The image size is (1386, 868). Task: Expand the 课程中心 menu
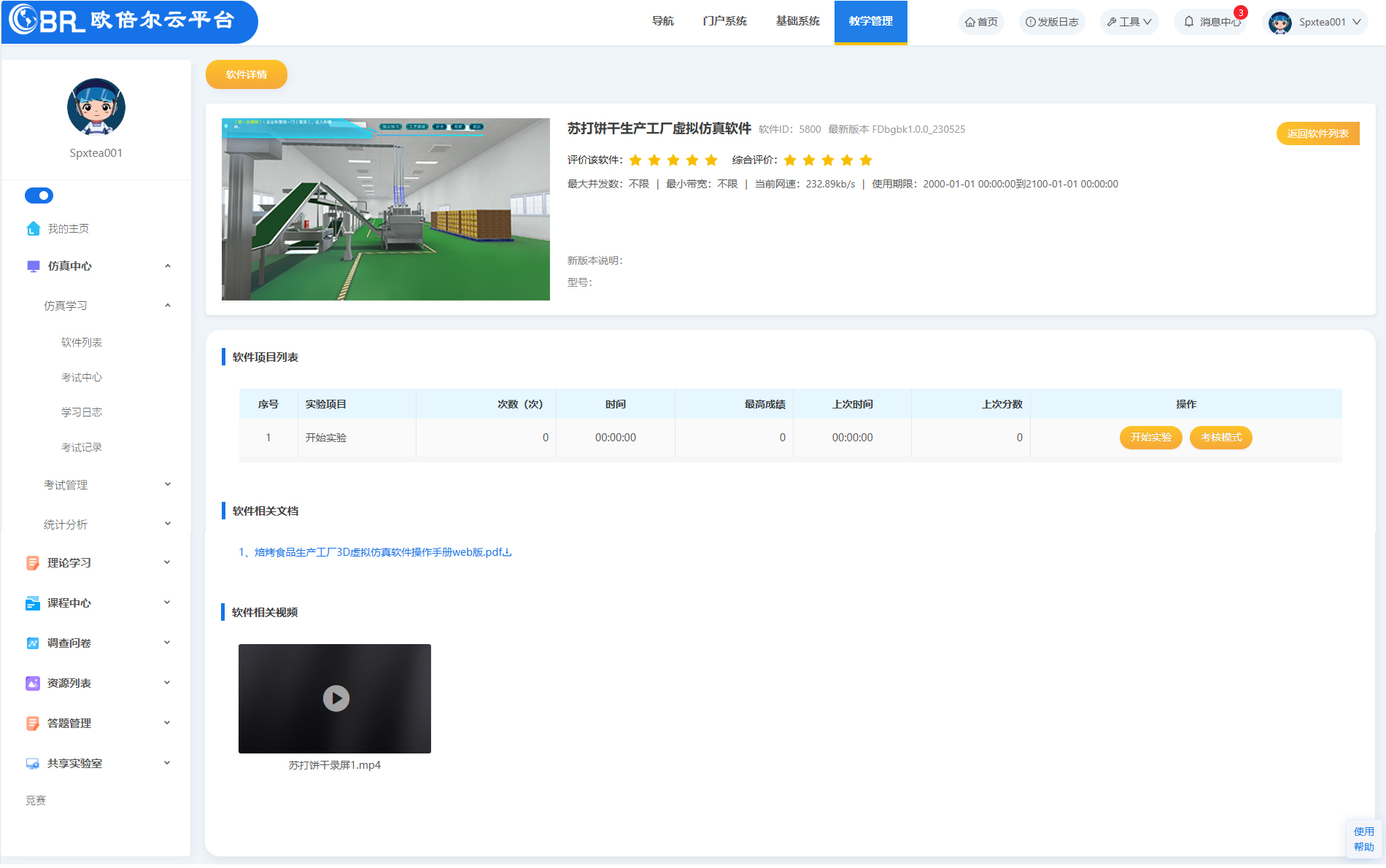tap(167, 602)
